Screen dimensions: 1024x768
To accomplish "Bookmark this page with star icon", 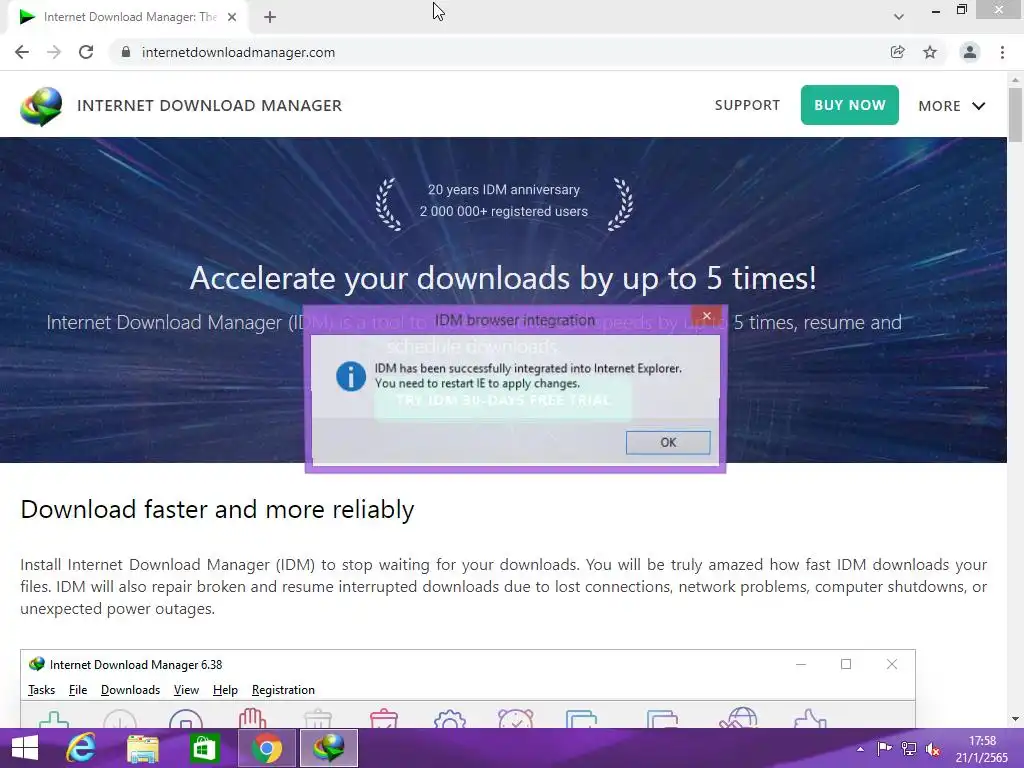I will click(x=930, y=52).
